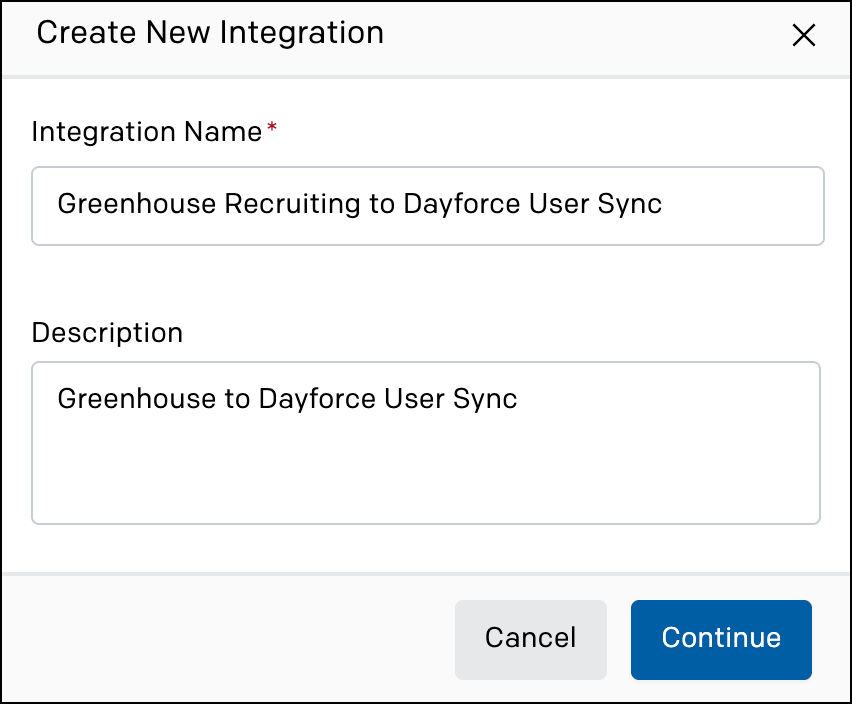This screenshot has width=852, height=704.
Task: Cancel creating the integration
Action: tap(530, 639)
